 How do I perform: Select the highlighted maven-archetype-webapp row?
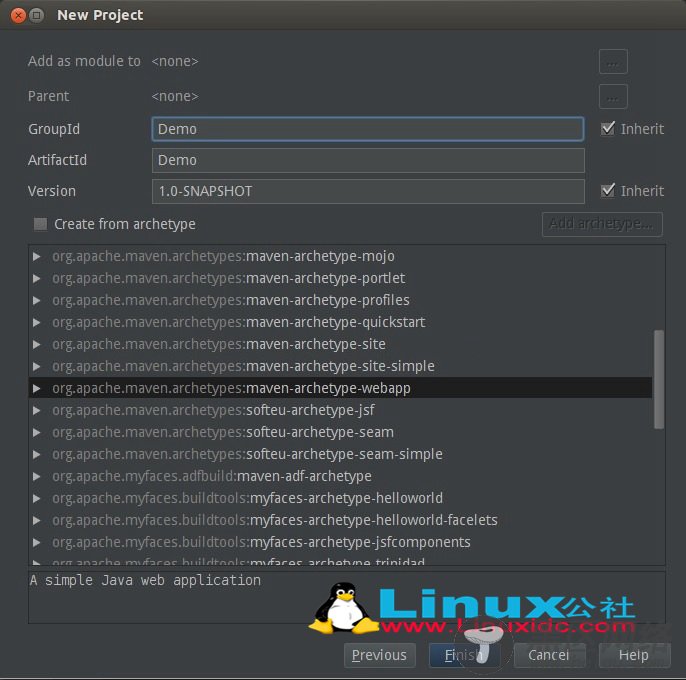pyautogui.click(x=341, y=388)
